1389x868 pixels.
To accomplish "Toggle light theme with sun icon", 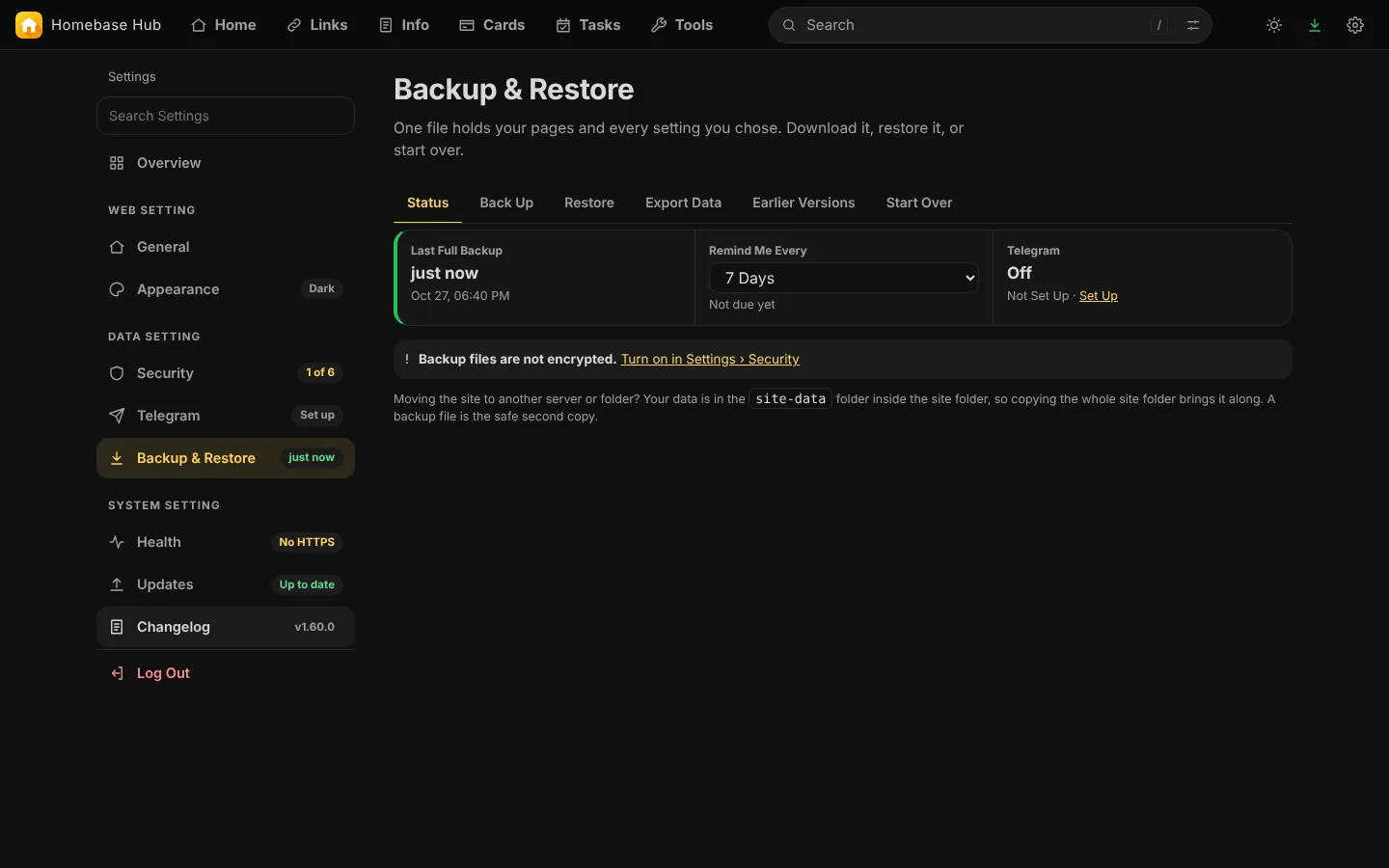I will pos(1274,25).
